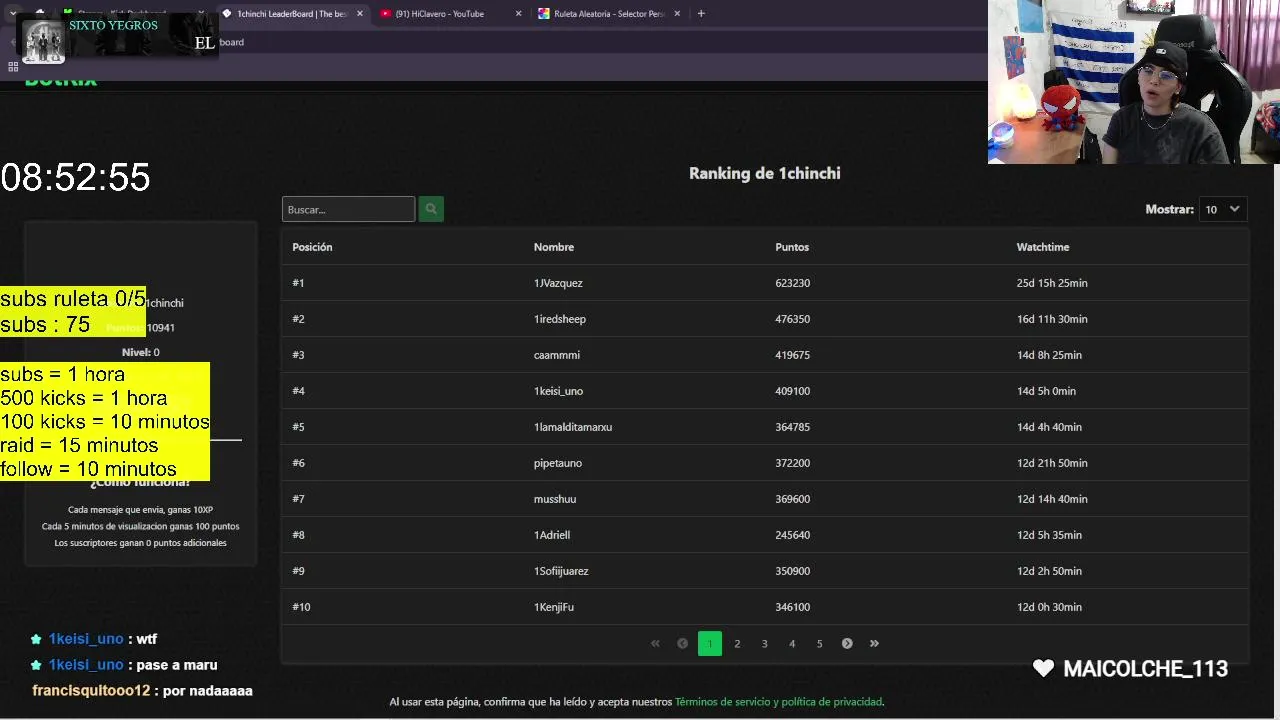Click position #10 cell
The width and height of the screenshot is (1280, 720).
(301, 607)
